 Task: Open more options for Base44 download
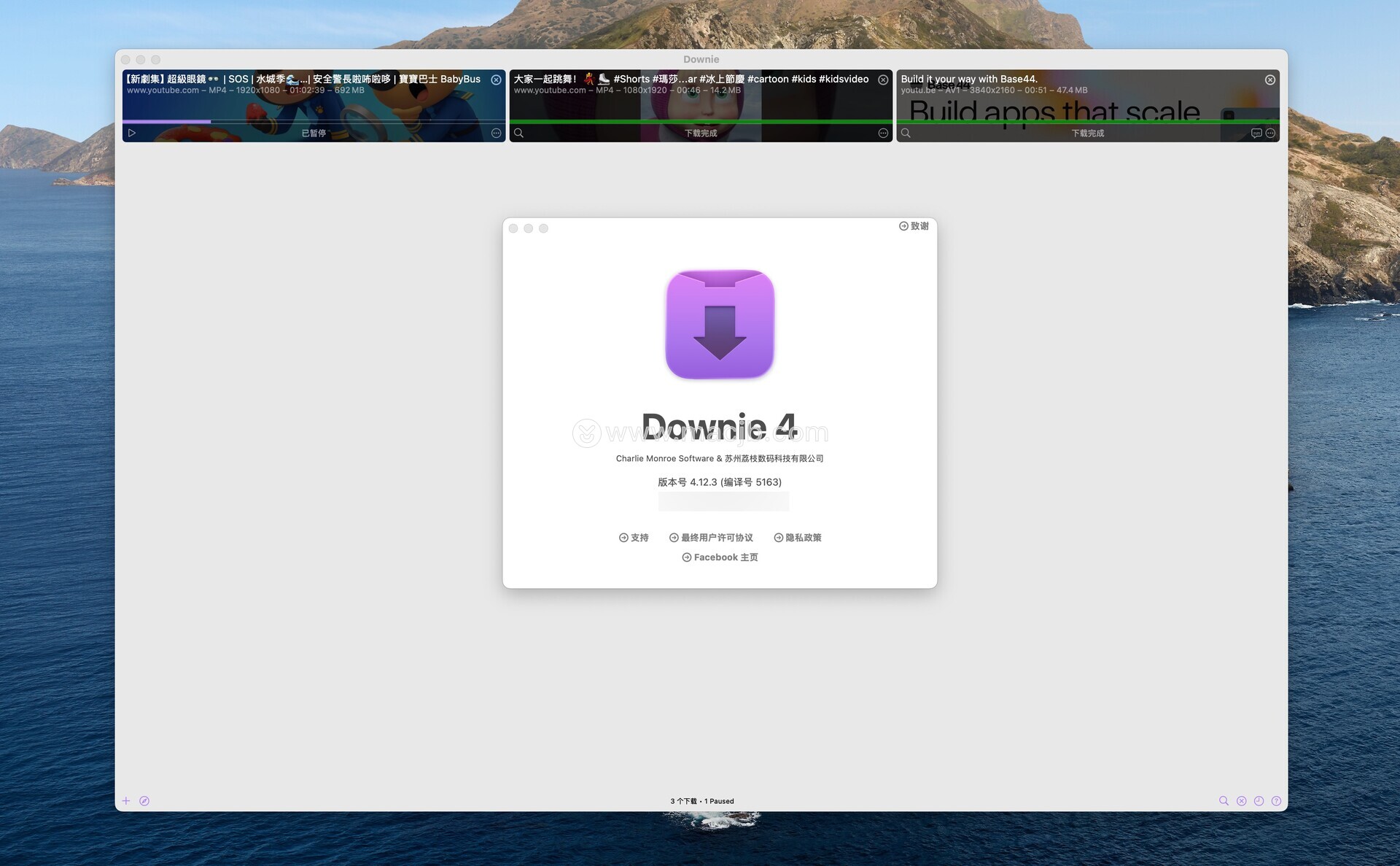[x=1270, y=133]
